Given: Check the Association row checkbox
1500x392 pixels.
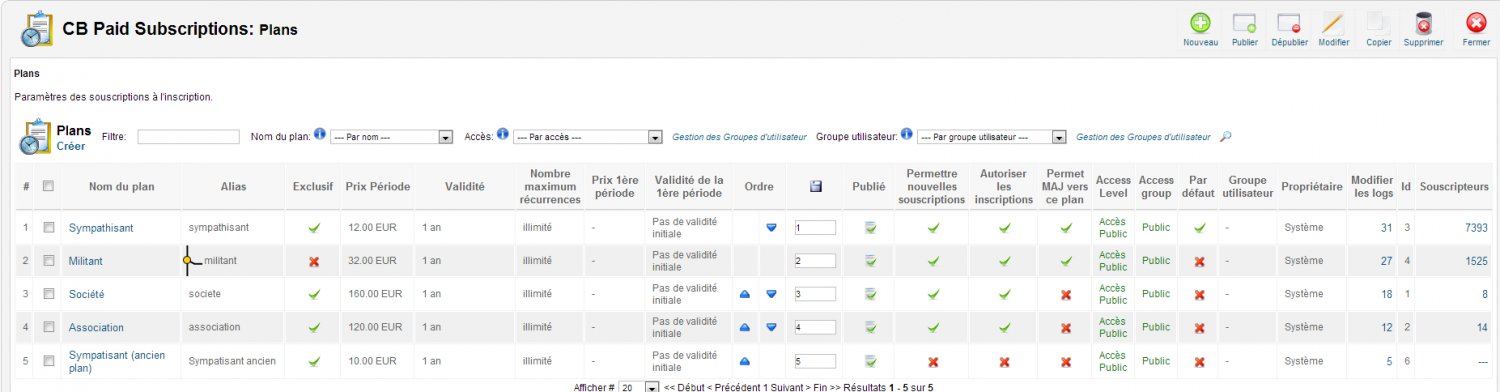Looking at the screenshot, I should (48, 328).
